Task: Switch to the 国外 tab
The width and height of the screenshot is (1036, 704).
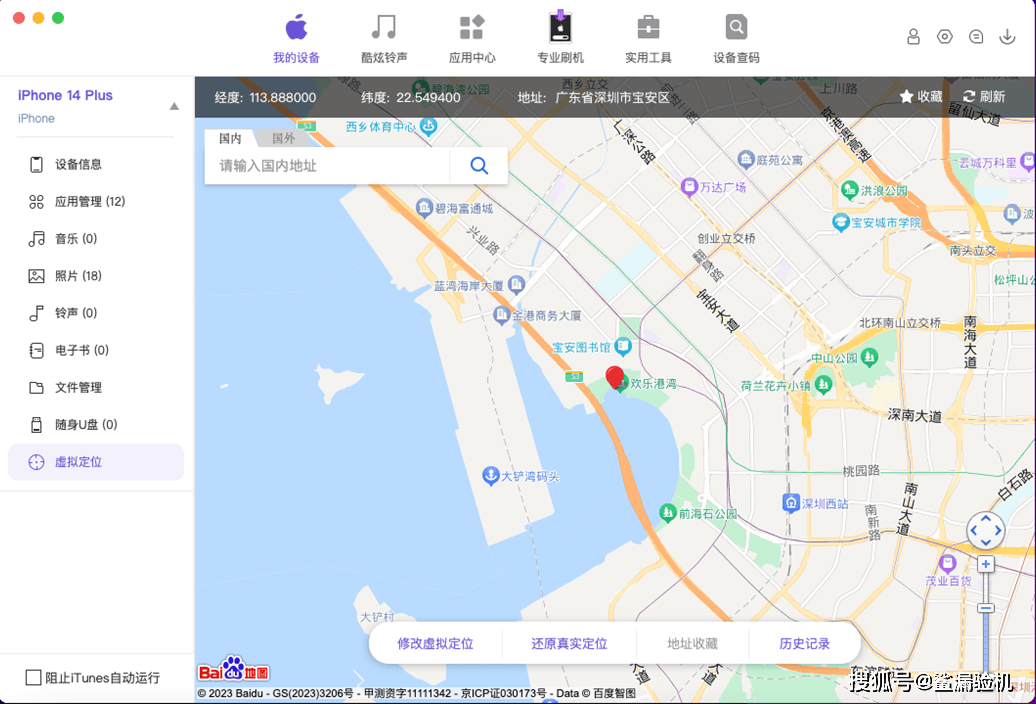Action: 284,138
